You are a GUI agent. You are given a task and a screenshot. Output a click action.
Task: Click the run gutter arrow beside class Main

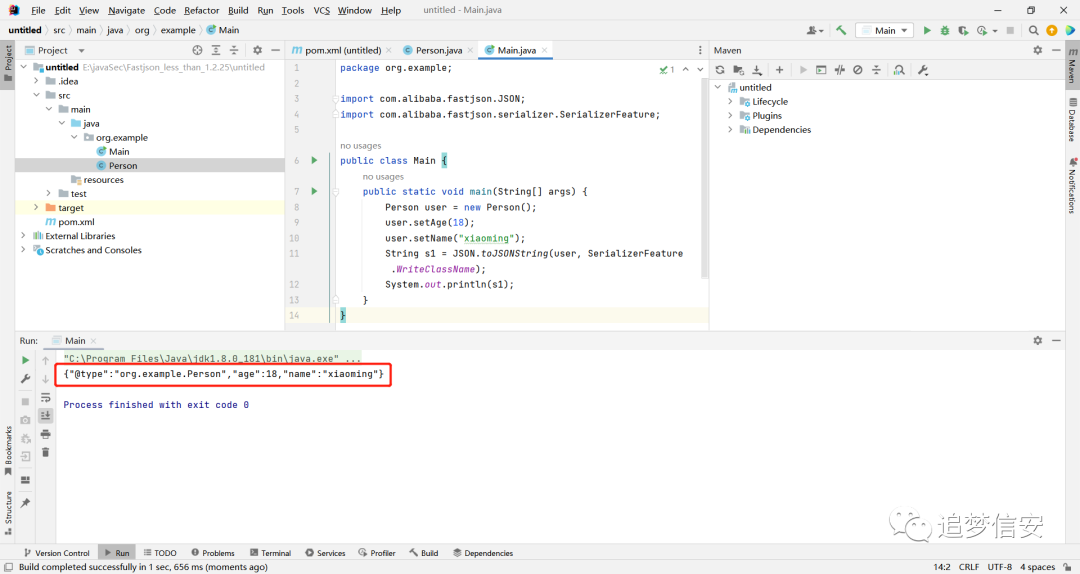(x=314, y=161)
